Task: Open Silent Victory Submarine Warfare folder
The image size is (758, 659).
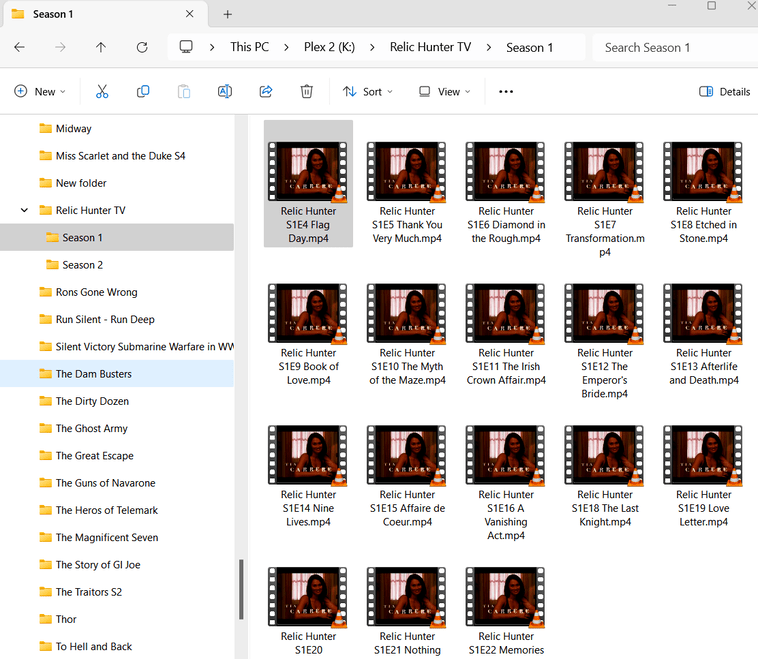Action: [x=136, y=347]
